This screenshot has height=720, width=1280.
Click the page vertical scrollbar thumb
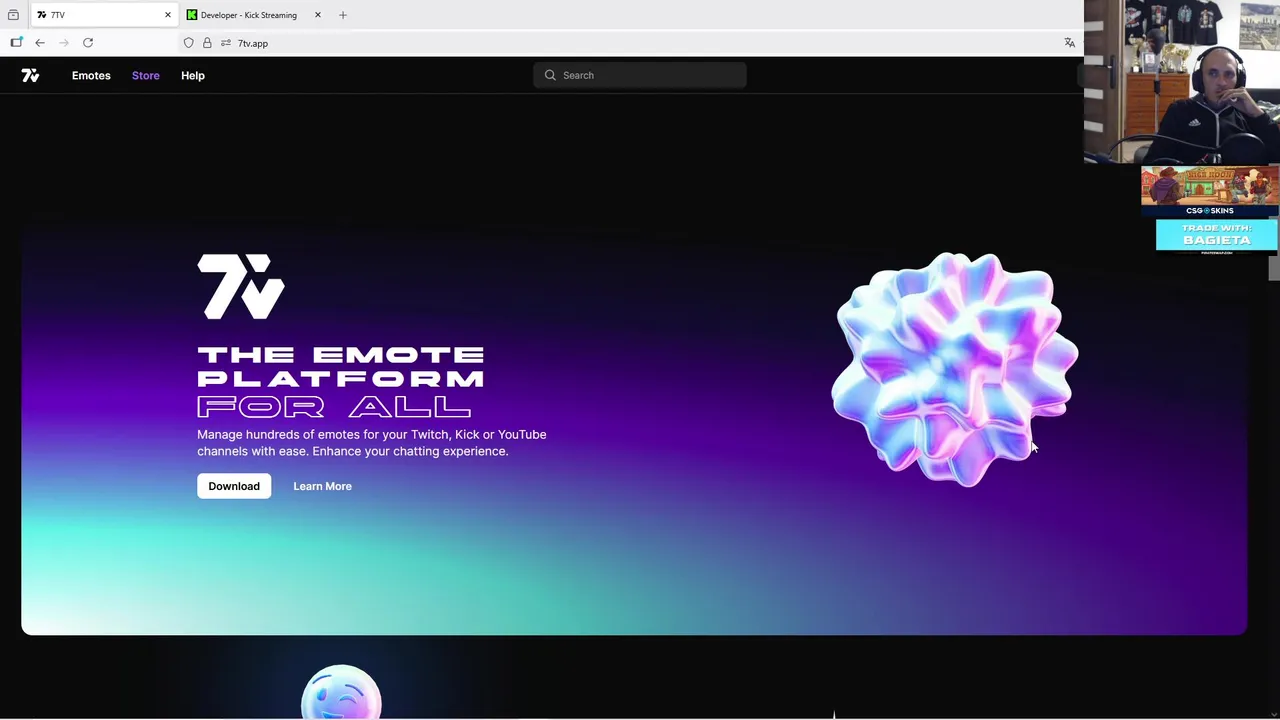pyautogui.click(x=1274, y=268)
